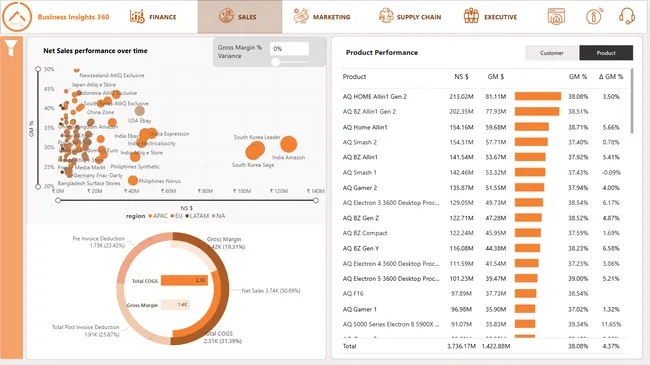Select the AQ BZ Gen Z row
The height and width of the screenshot is (365, 650).
484,218
